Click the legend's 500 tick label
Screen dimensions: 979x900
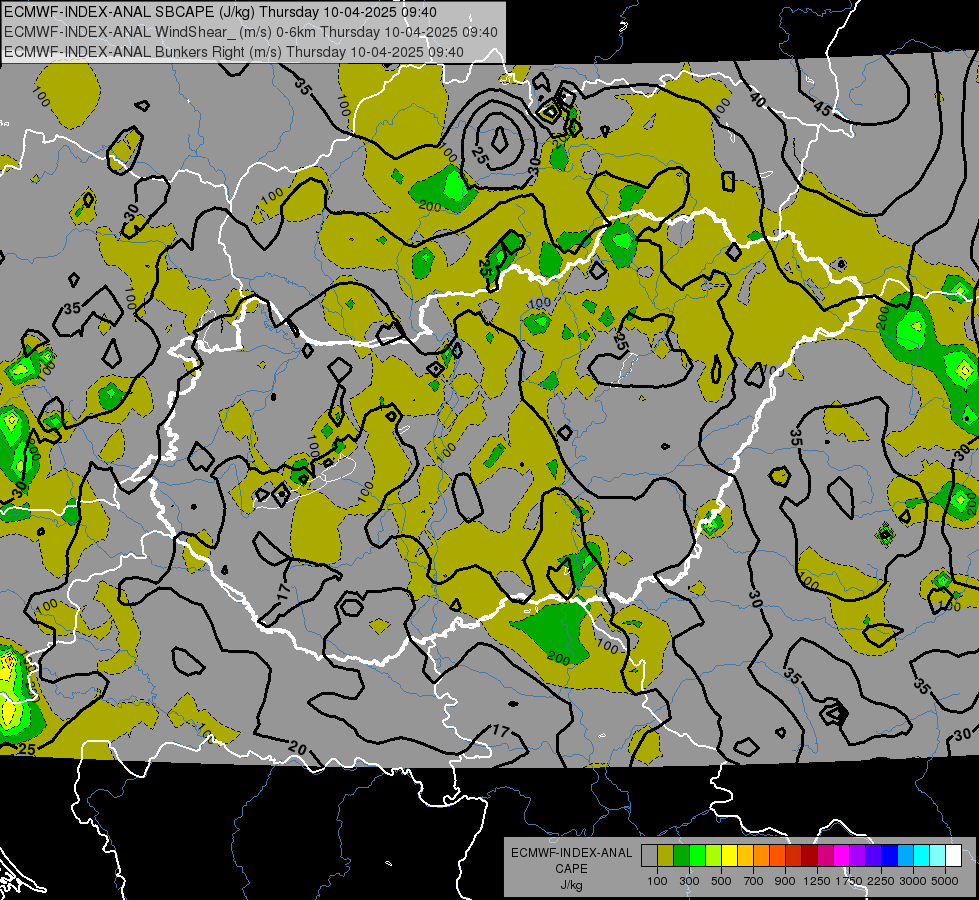[721, 881]
